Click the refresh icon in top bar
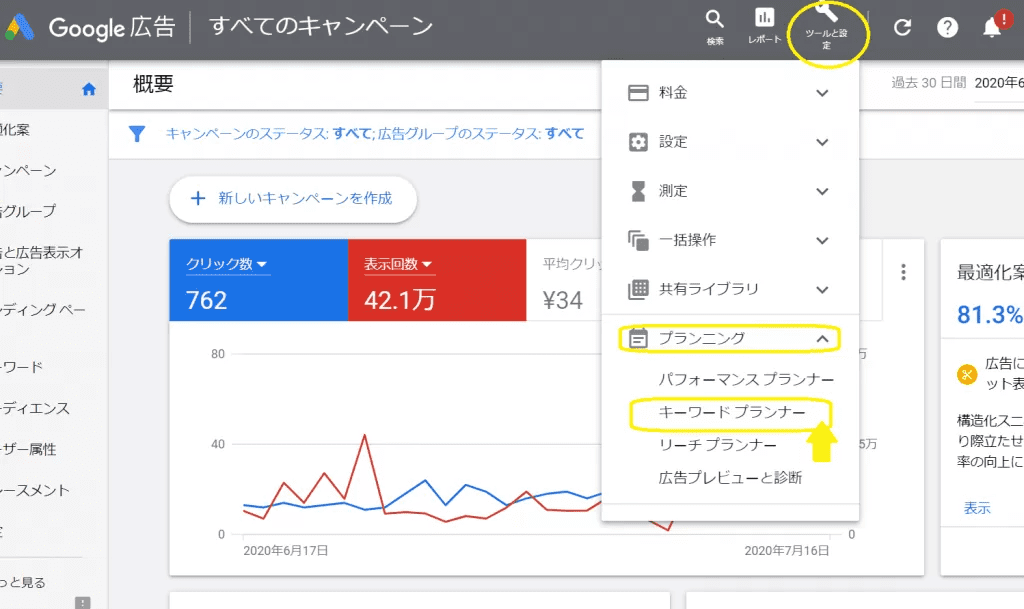Viewport: 1024px width, 609px height. 903,27
